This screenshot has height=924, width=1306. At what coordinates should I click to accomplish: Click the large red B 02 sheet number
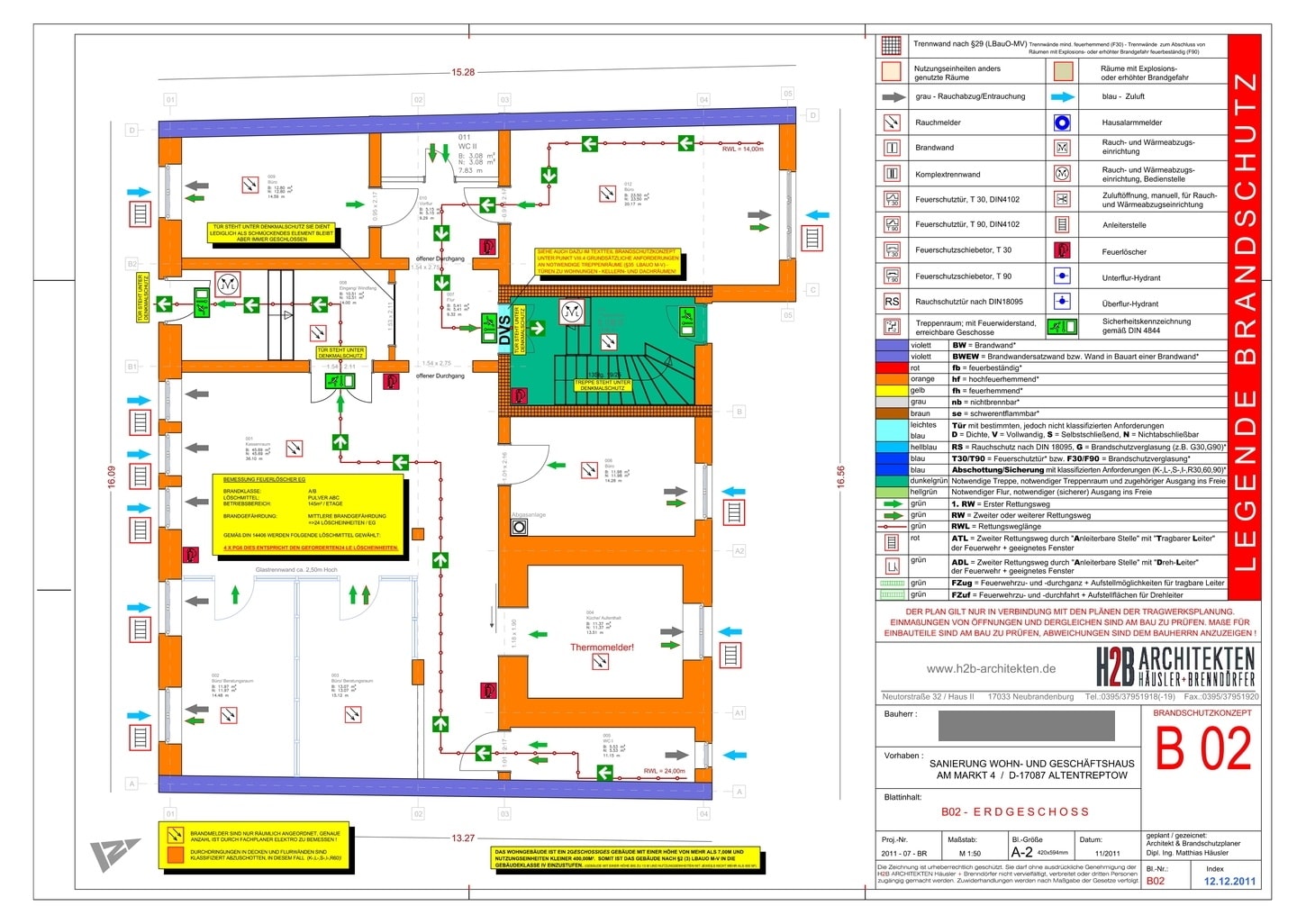(1203, 748)
